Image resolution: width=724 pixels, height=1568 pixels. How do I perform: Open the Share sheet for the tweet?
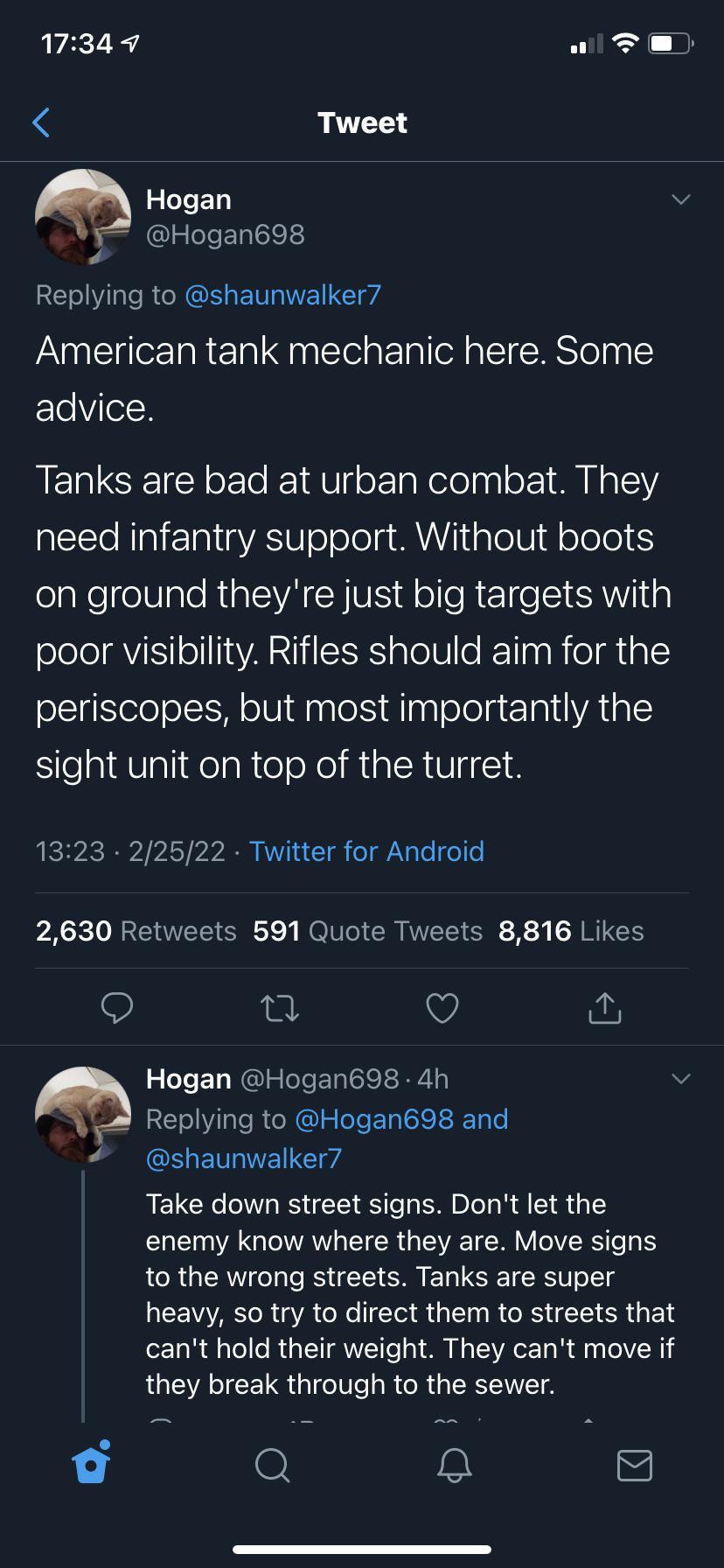pyautogui.click(x=604, y=1007)
